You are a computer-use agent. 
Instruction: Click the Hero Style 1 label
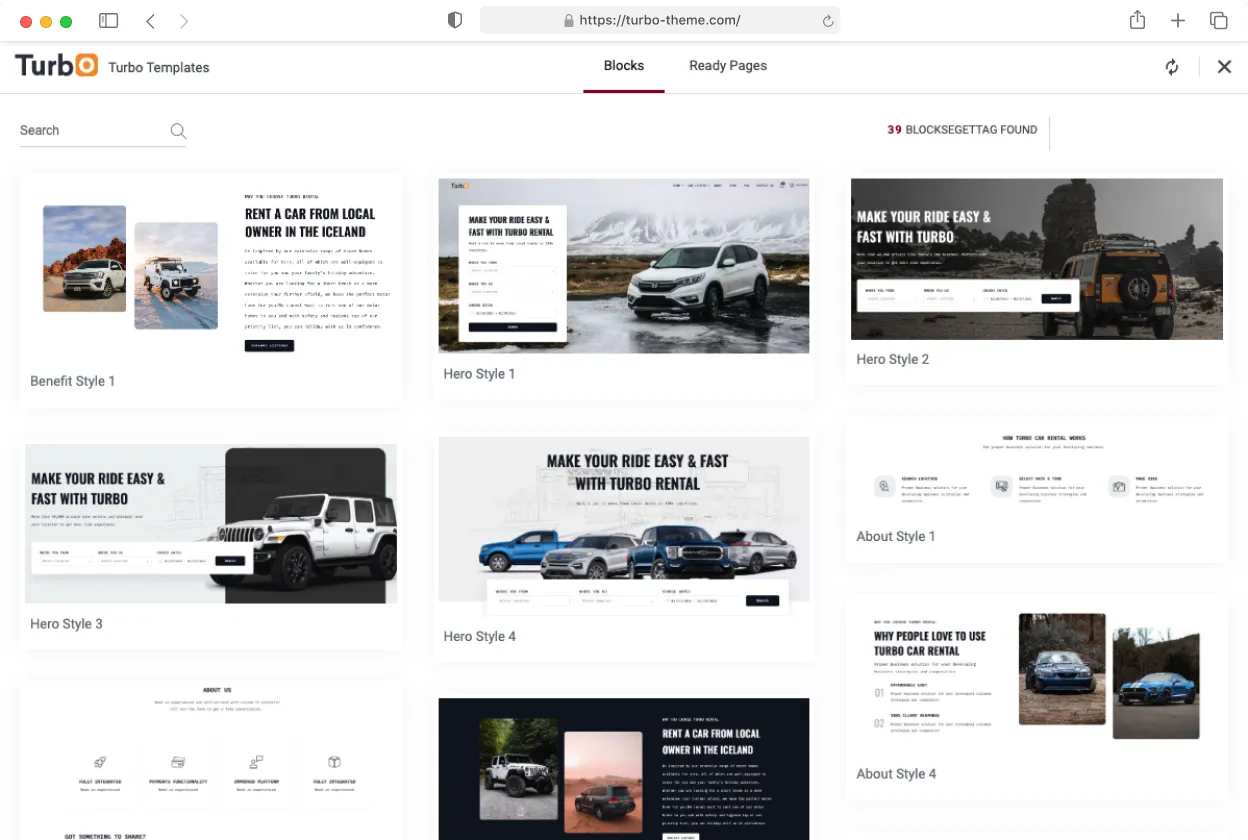click(x=480, y=374)
